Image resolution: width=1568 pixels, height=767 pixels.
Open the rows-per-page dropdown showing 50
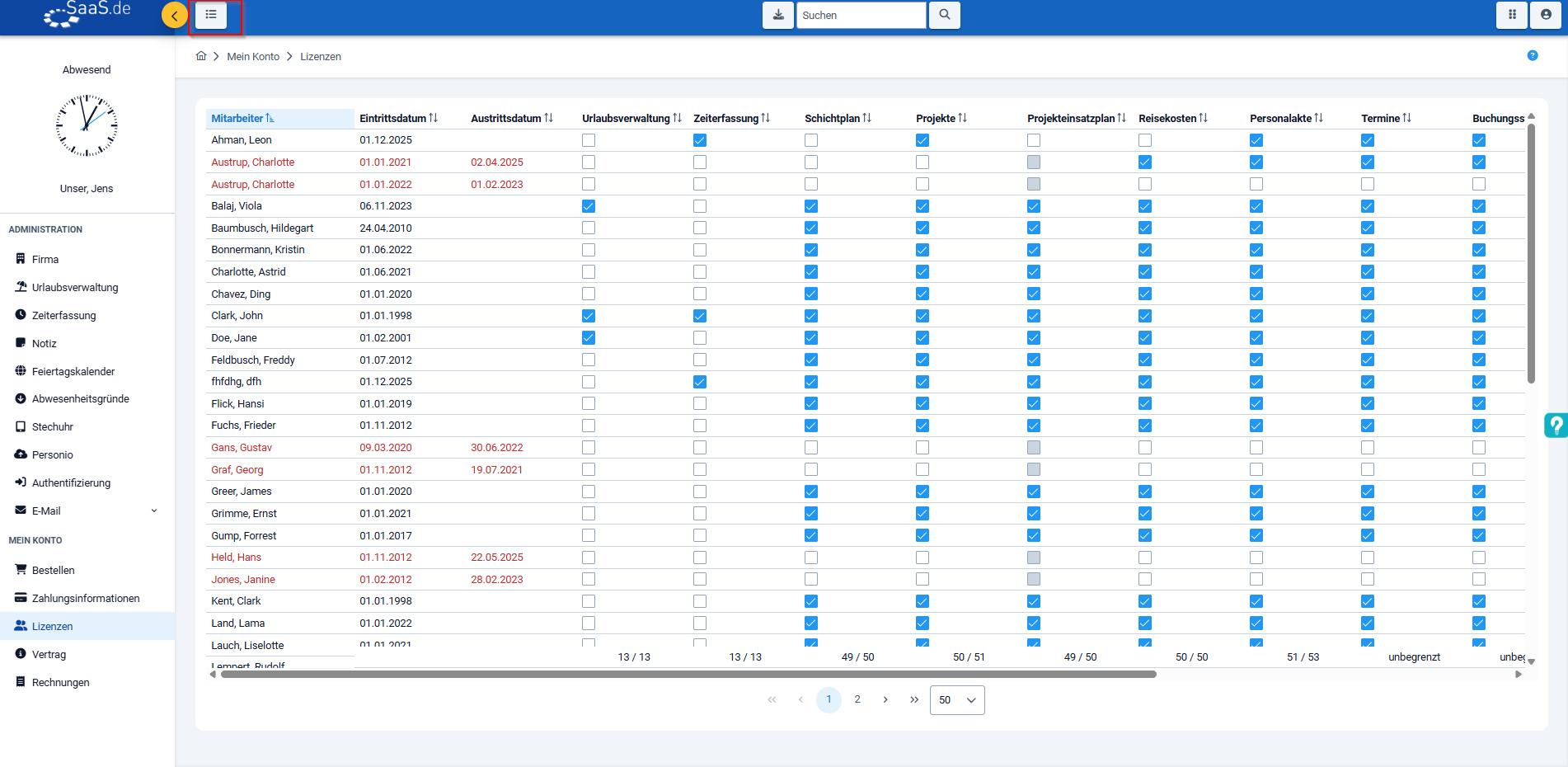pos(956,700)
